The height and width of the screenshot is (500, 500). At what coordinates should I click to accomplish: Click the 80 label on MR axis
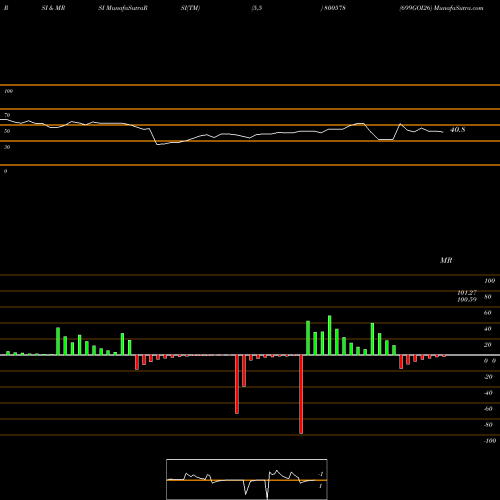488,297
